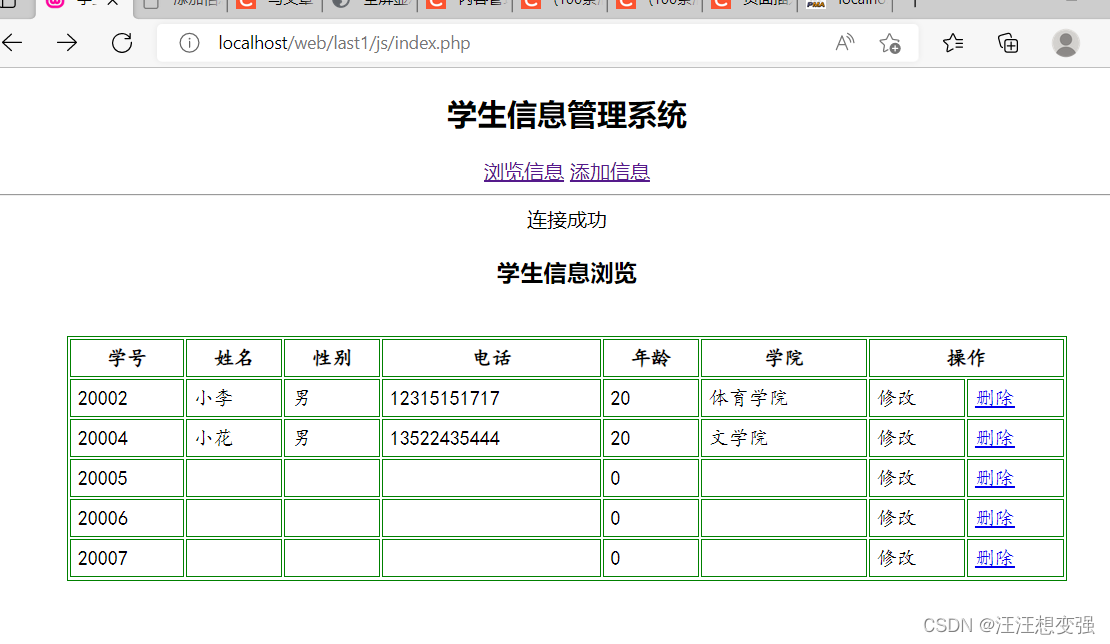
Task: Open the collections icon
Action: pos(1008,43)
